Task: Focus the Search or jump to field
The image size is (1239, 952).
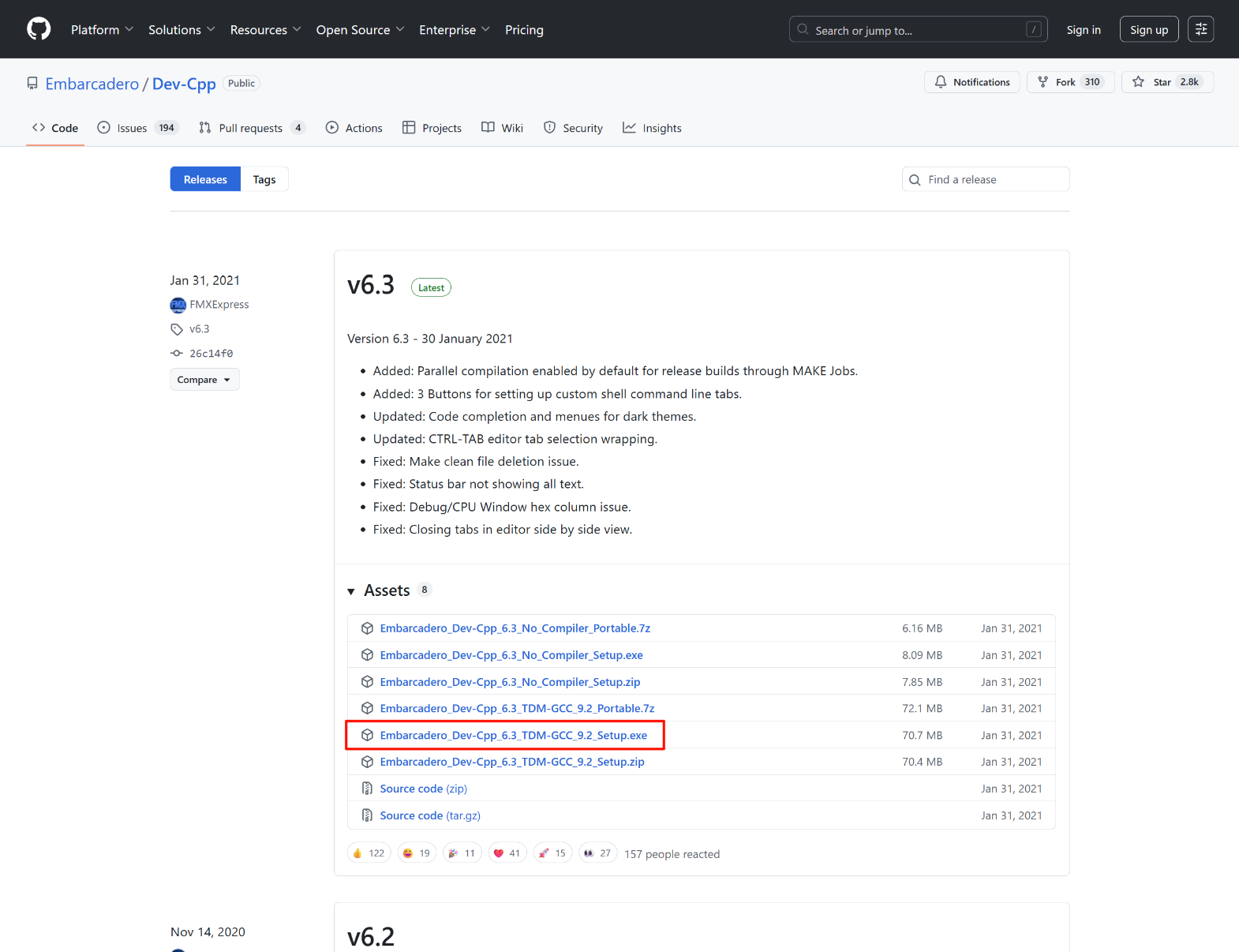Action: click(918, 29)
